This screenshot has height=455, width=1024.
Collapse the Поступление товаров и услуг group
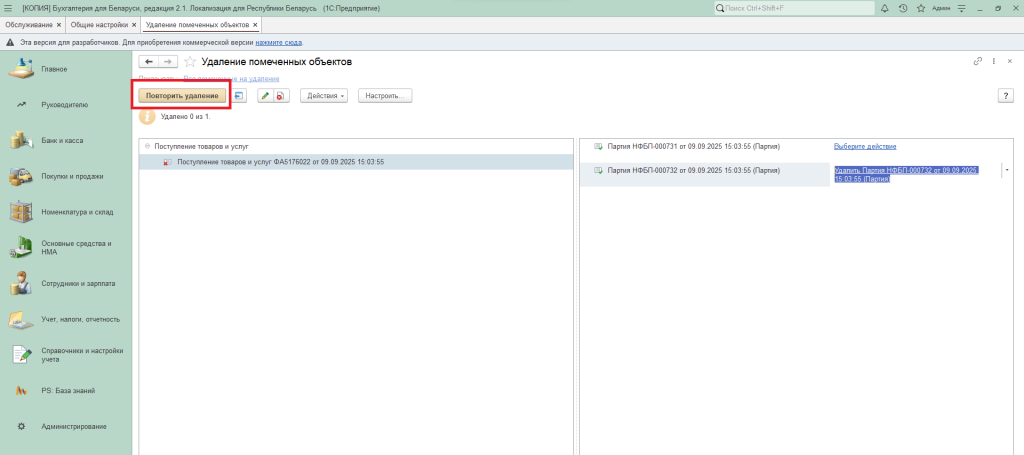(148, 146)
